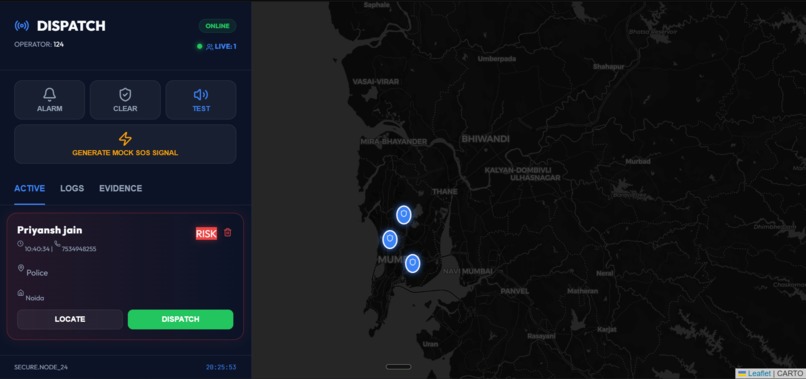Image resolution: width=806 pixels, height=379 pixels.
Task: Generate a mock SOS signal
Action: pos(125,144)
